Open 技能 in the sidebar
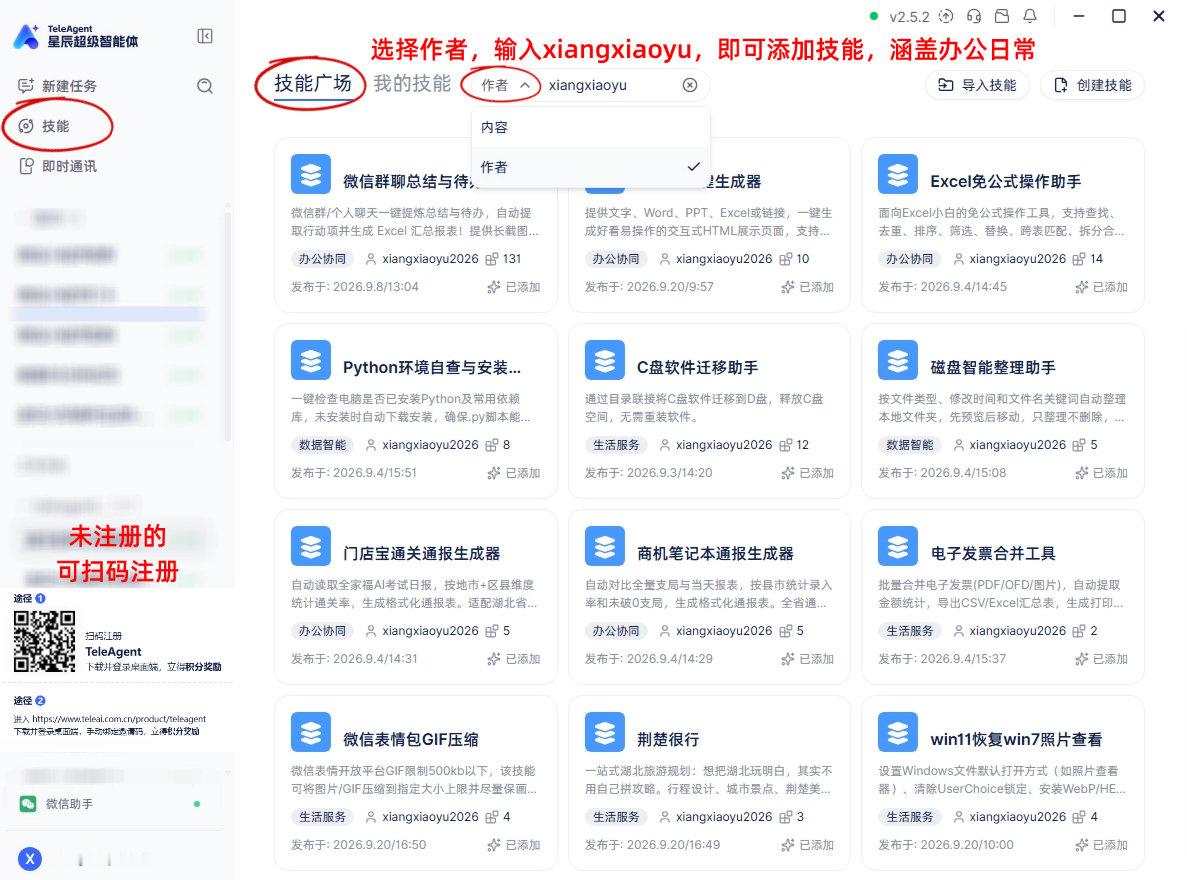 click(x=55, y=126)
